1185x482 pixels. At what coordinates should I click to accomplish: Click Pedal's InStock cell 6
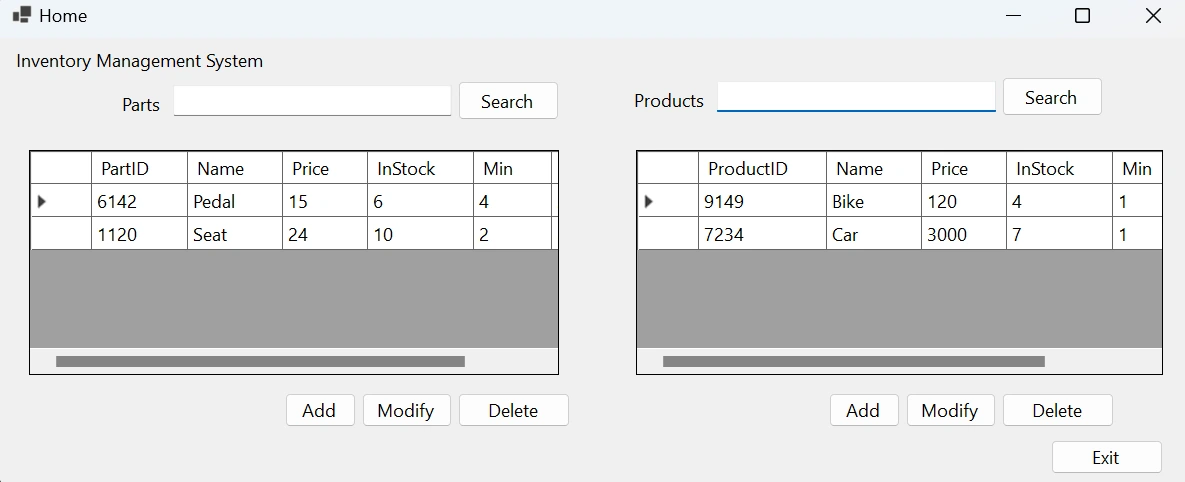420,201
